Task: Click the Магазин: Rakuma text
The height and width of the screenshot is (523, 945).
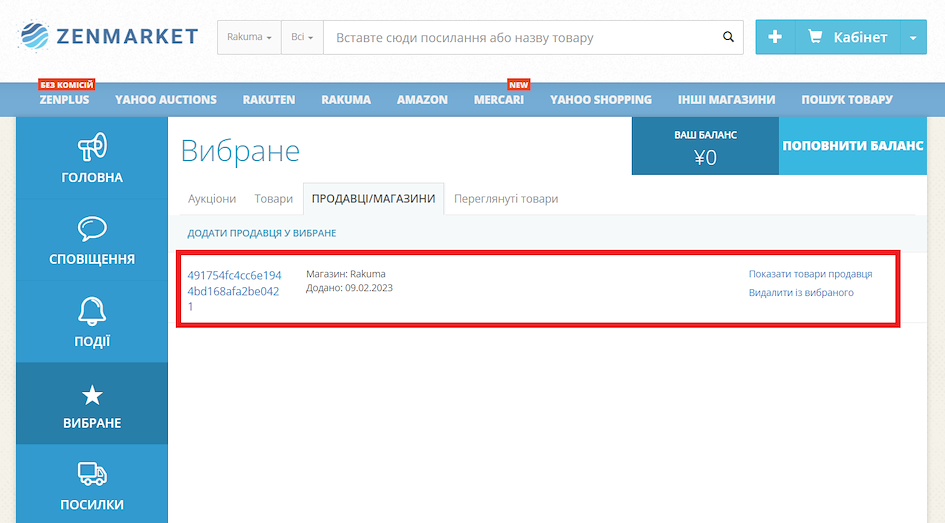Action: [345, 274]
